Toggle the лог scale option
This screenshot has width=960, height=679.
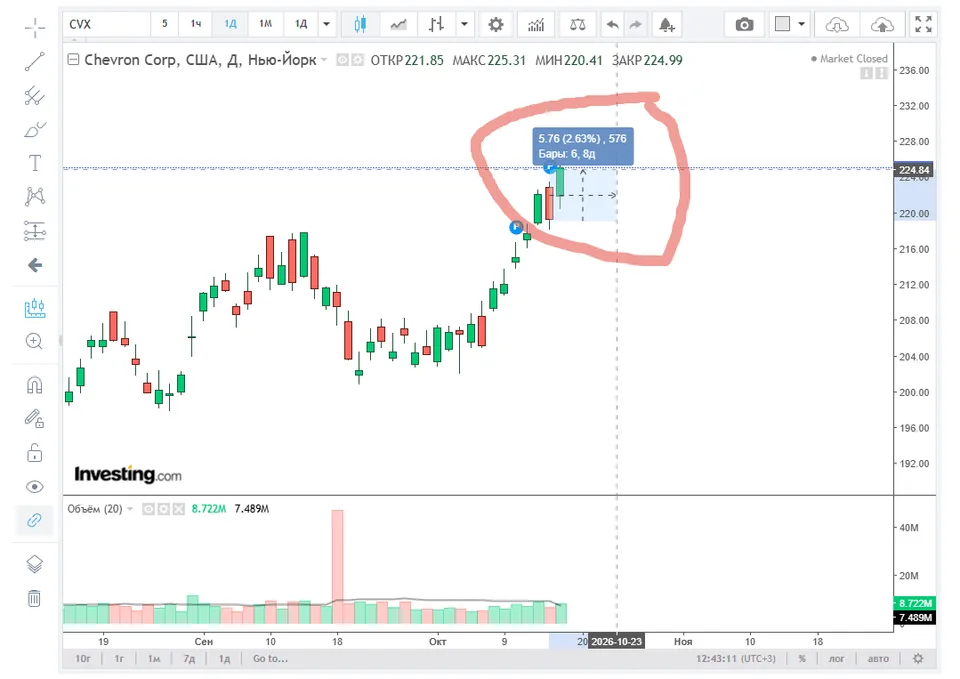tap(836, 659)
